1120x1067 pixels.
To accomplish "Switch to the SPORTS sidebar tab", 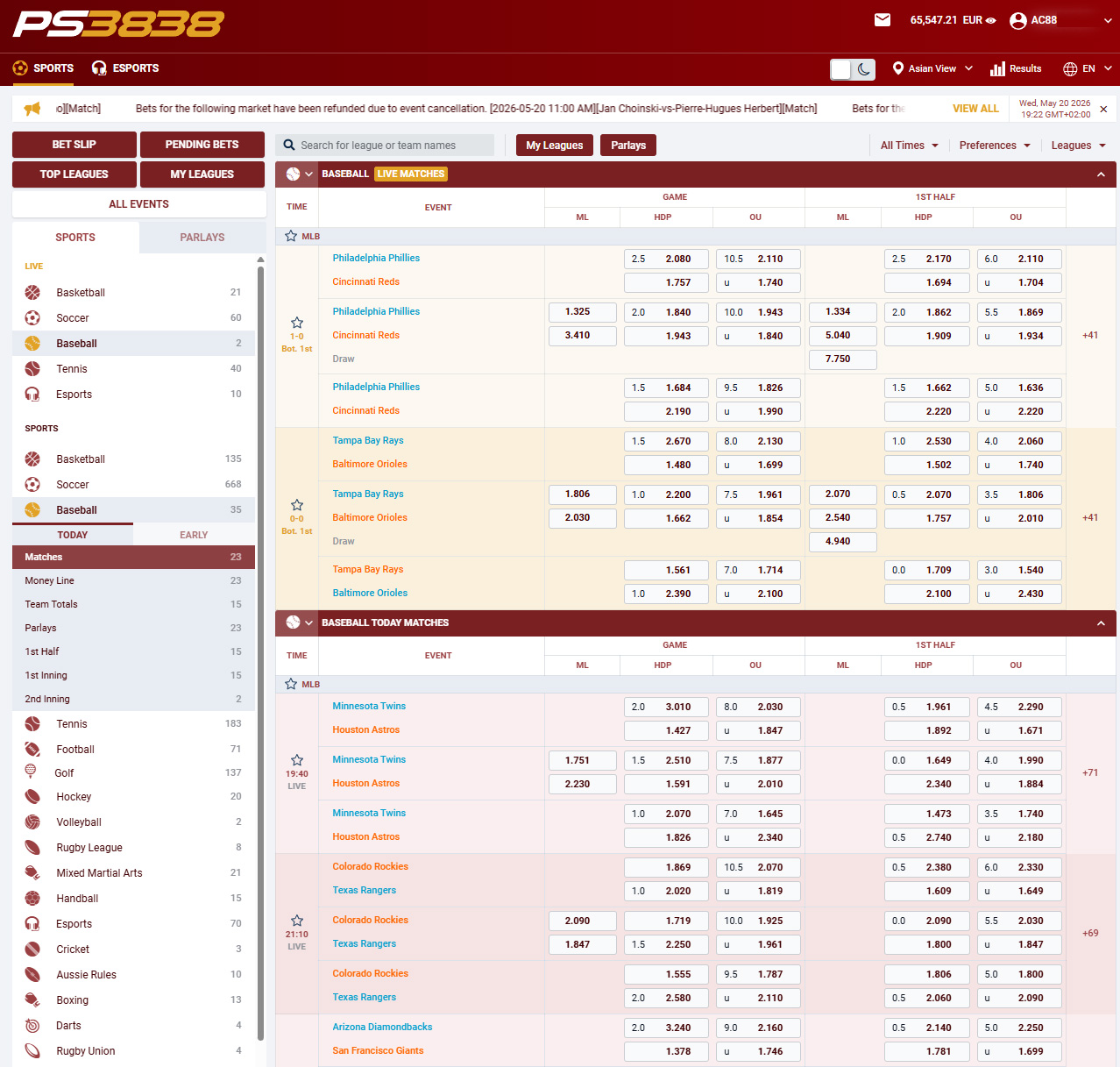I will [x=75, y=238].
